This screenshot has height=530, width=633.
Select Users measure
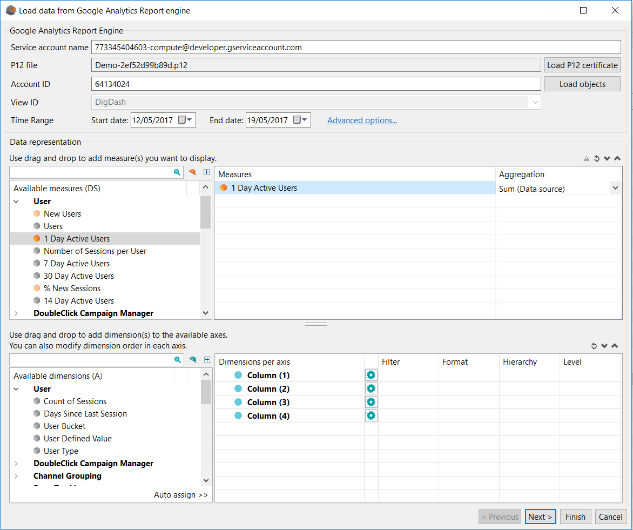[x=53, y=226]
